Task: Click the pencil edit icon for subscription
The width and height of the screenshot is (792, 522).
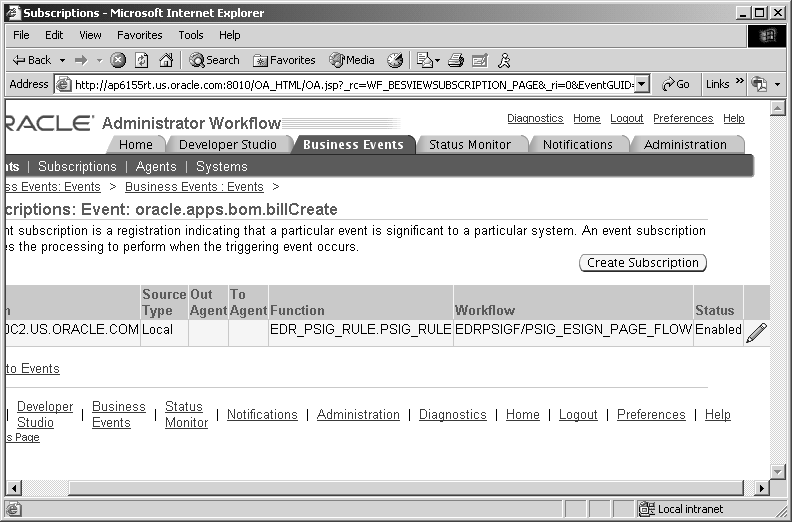Action: (756, 333)
